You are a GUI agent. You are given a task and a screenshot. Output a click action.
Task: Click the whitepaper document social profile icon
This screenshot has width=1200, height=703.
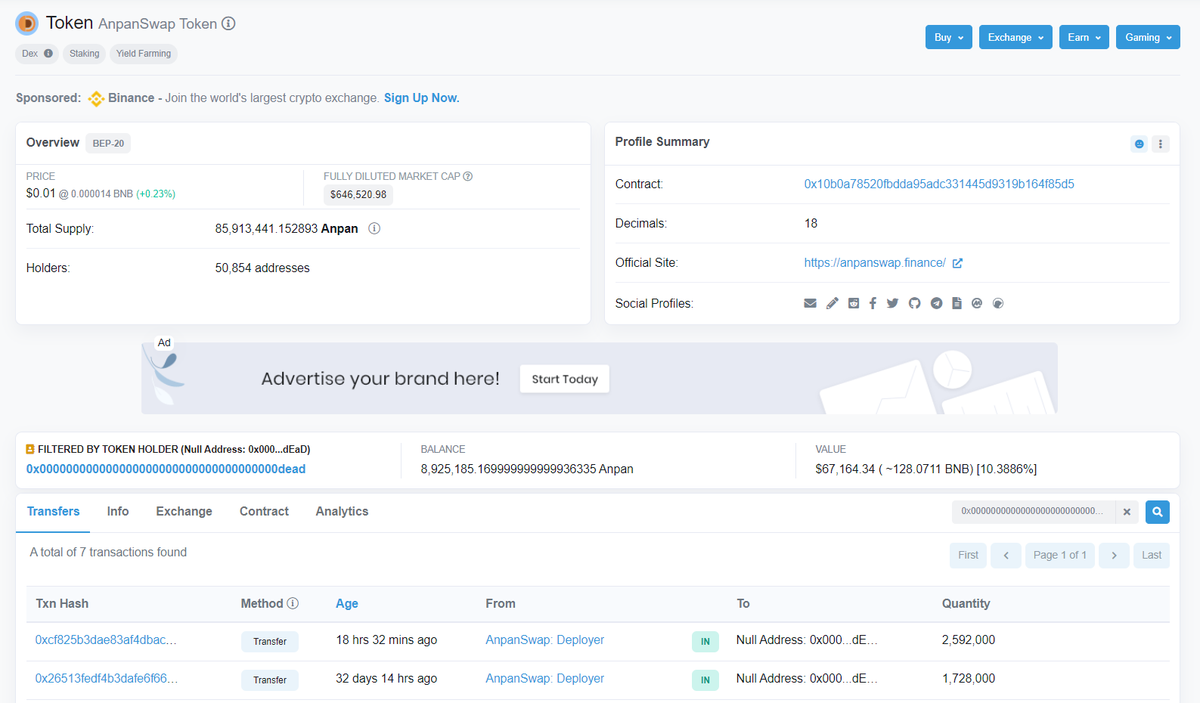957,303
